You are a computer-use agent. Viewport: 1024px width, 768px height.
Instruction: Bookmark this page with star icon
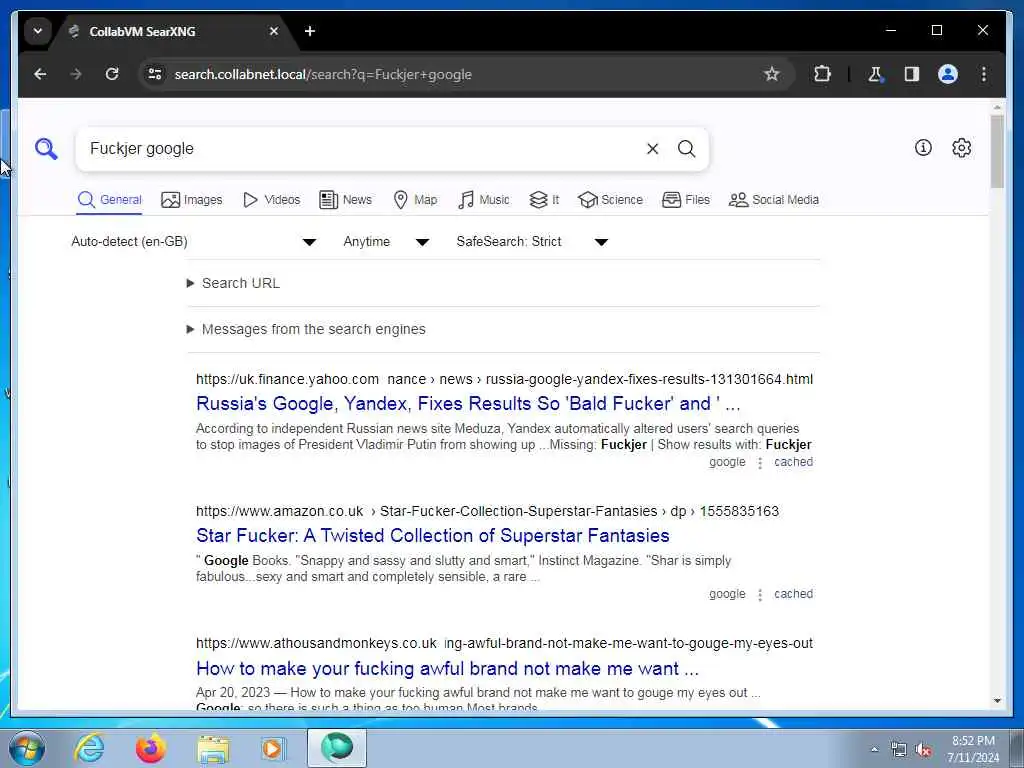click(771, 74)
